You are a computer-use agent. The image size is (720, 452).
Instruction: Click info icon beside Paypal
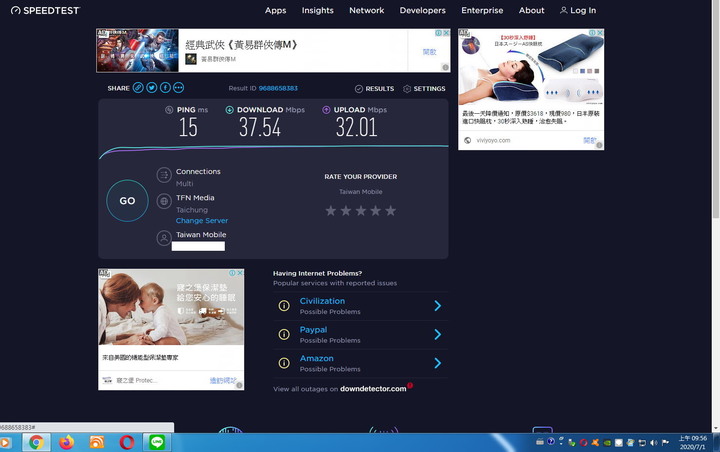(x=284, y=334)
